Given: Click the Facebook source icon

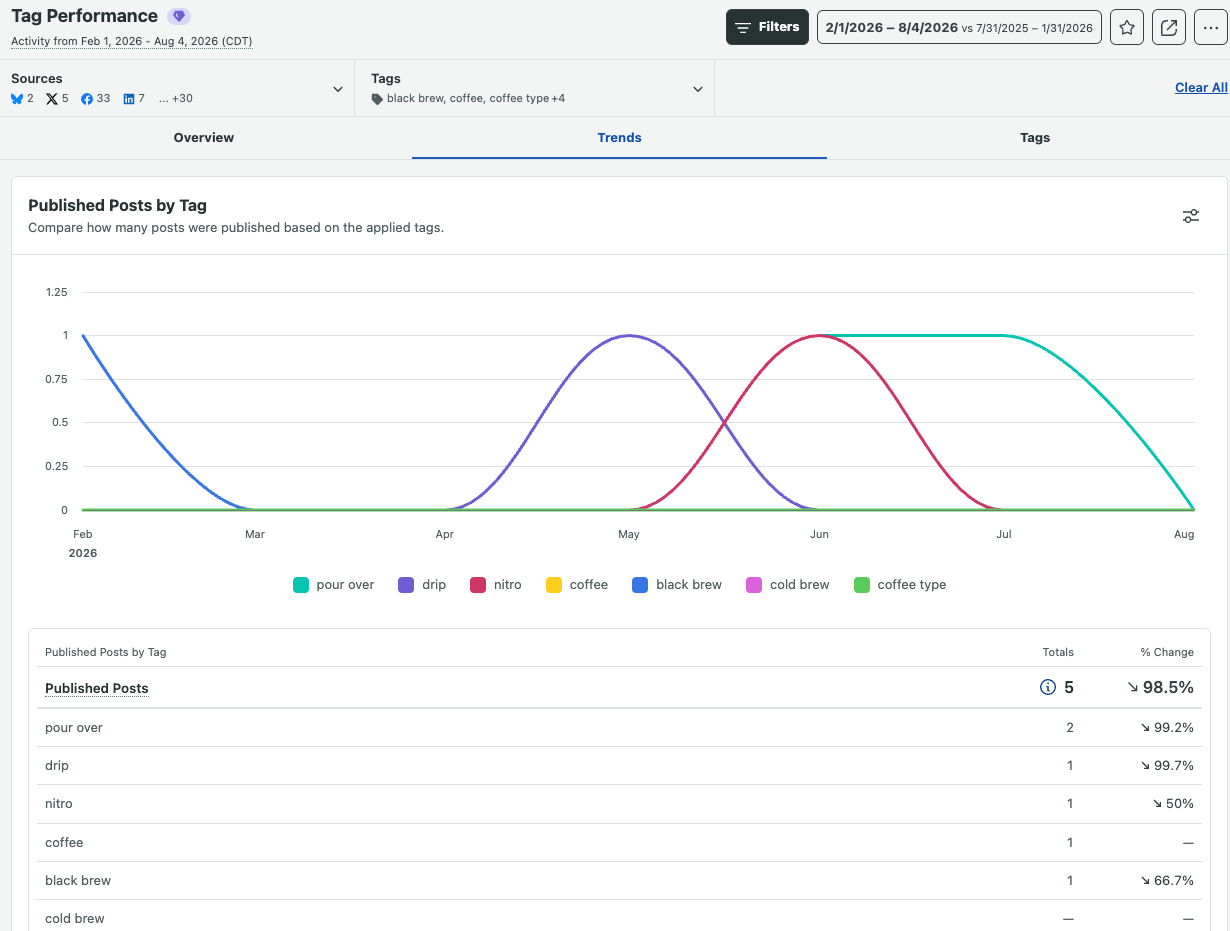Looking at the screenshot, I should coord(87,99).
